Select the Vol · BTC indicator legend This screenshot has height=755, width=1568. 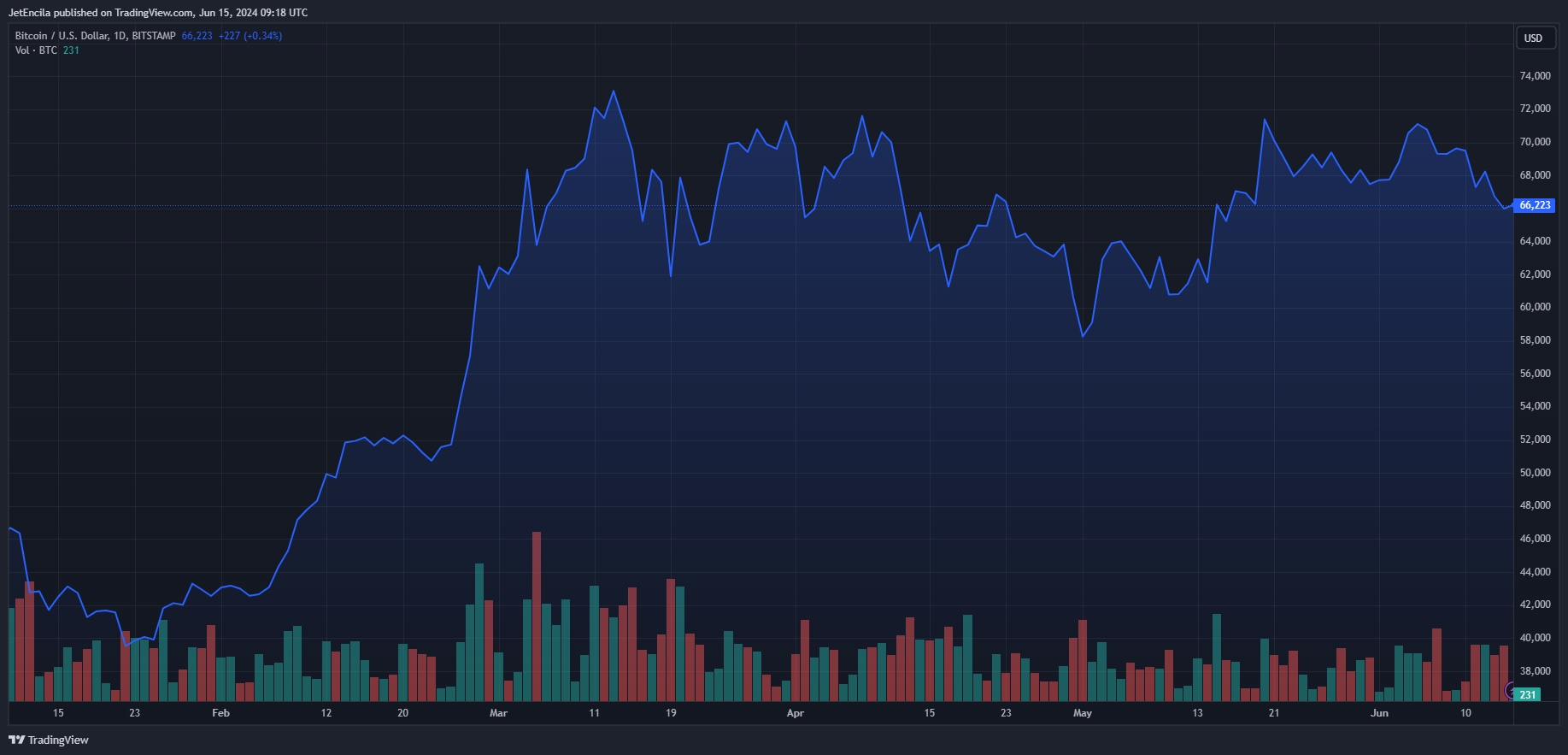36,50
